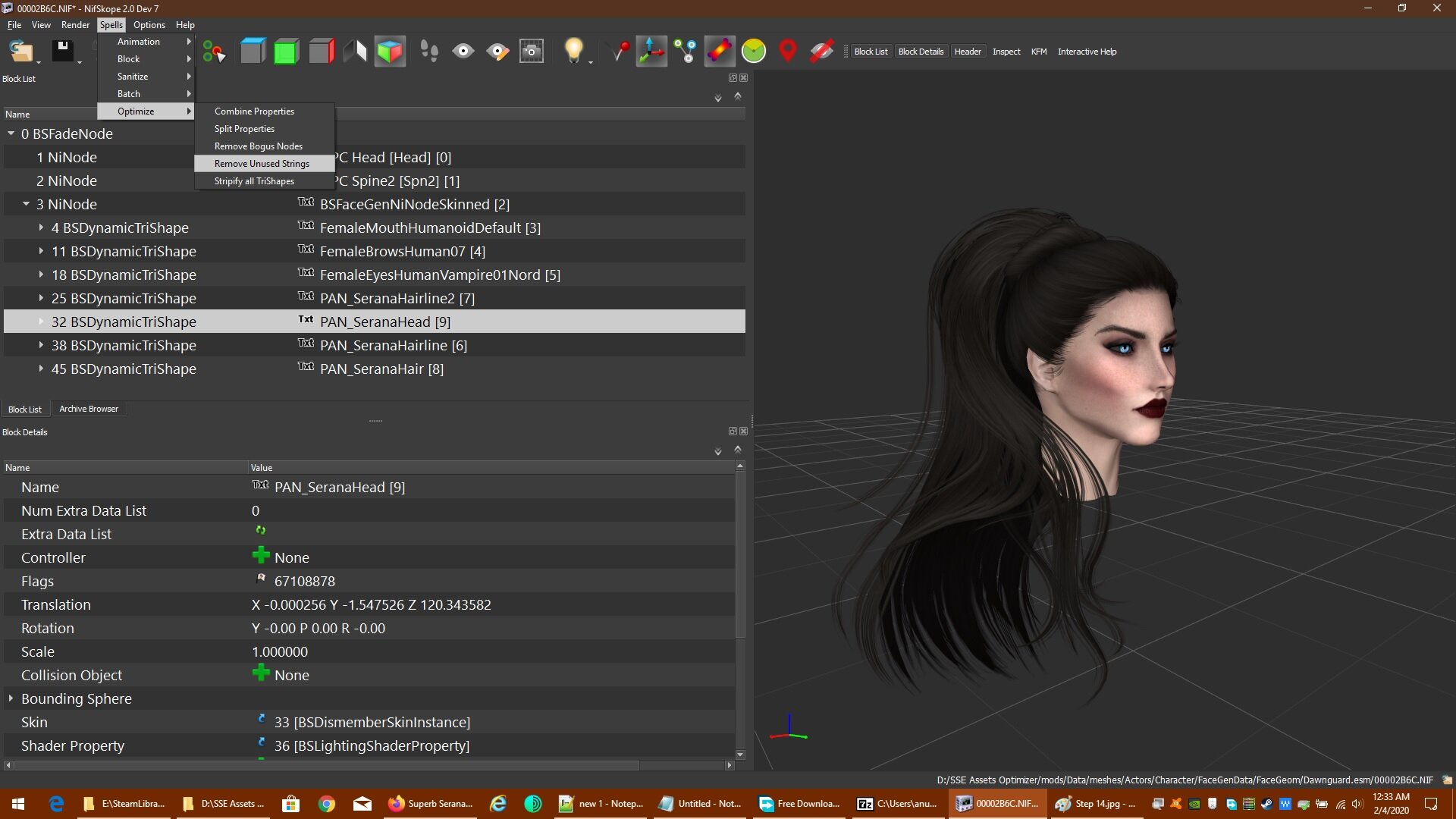Screen dimensions: 1456x819
Task: Open the 7-Zip taskbar window
Action: click(x=897, y=804)
